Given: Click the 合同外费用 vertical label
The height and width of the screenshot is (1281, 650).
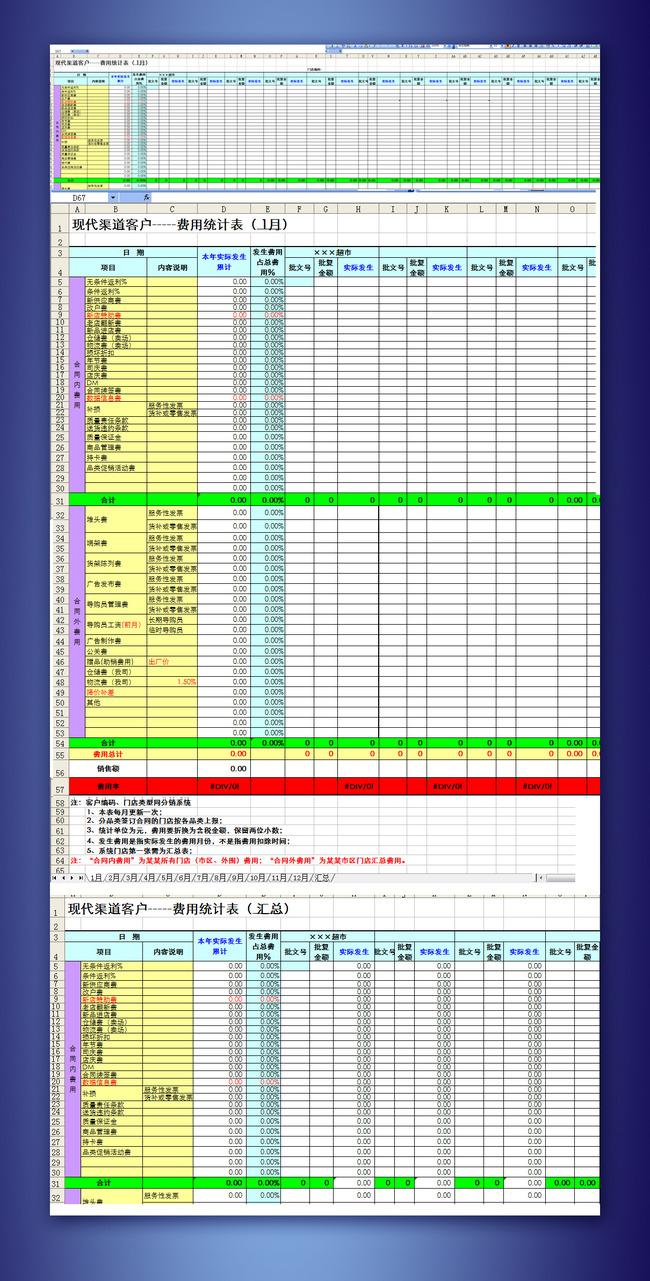Looking at the screenshot, I should 76,620.
